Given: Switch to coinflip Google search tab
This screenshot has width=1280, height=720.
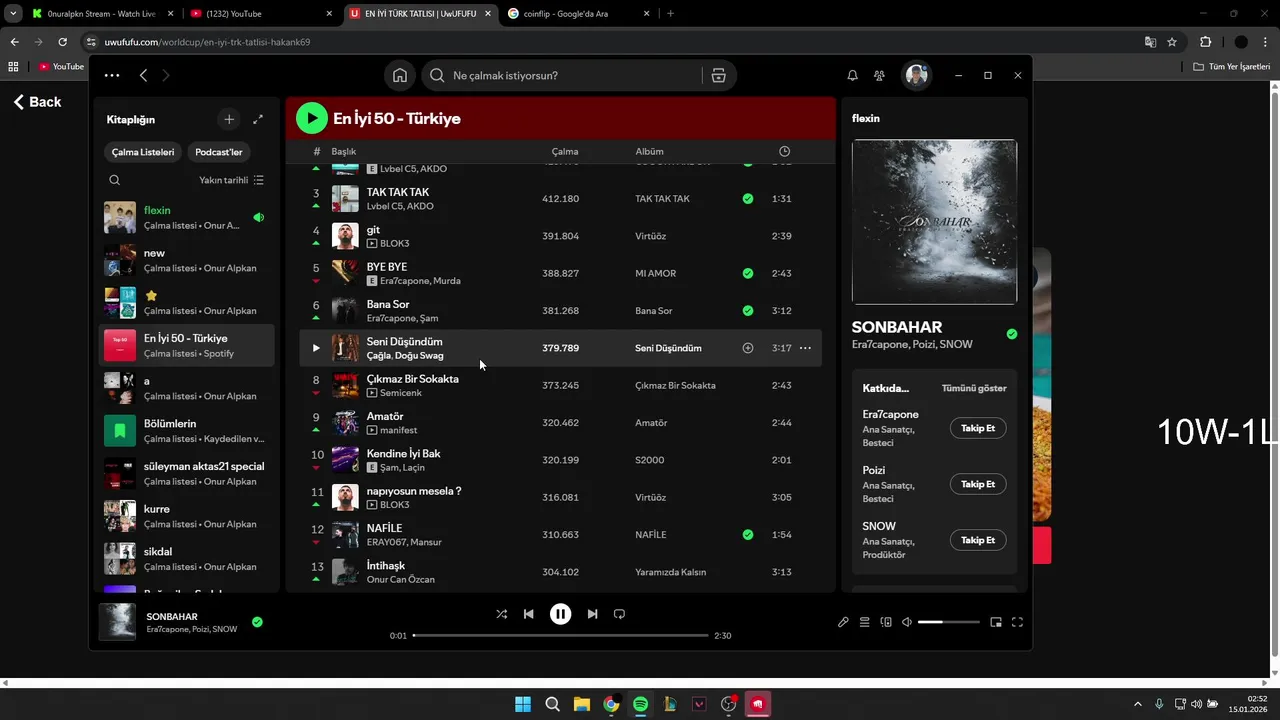Looking at the screenshot, I should (x=577, y=14).
